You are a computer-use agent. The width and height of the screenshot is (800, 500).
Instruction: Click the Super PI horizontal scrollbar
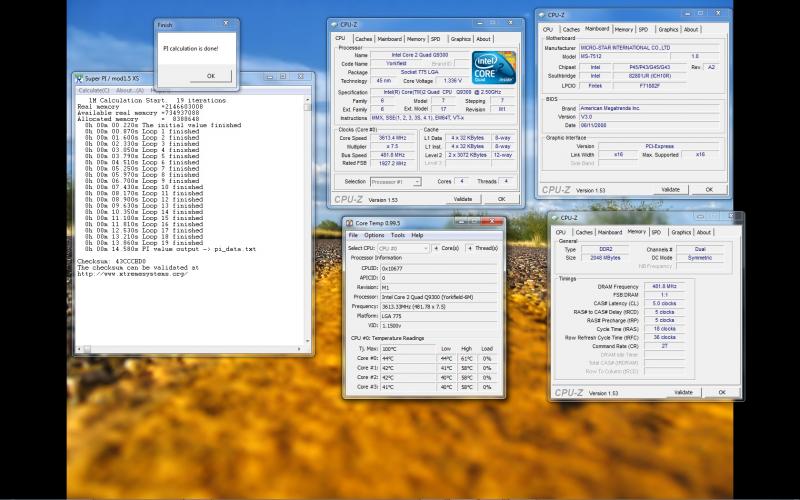tap(190, 349)
